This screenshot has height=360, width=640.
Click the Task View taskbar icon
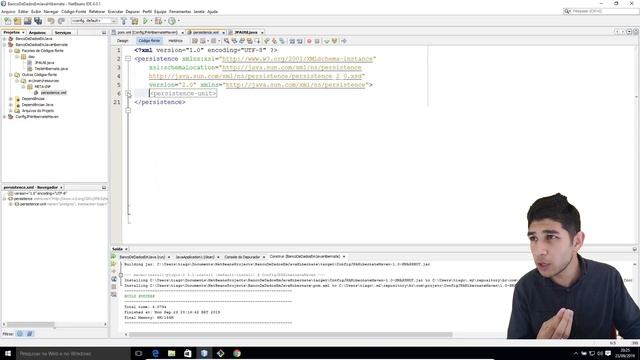(138, 353)
